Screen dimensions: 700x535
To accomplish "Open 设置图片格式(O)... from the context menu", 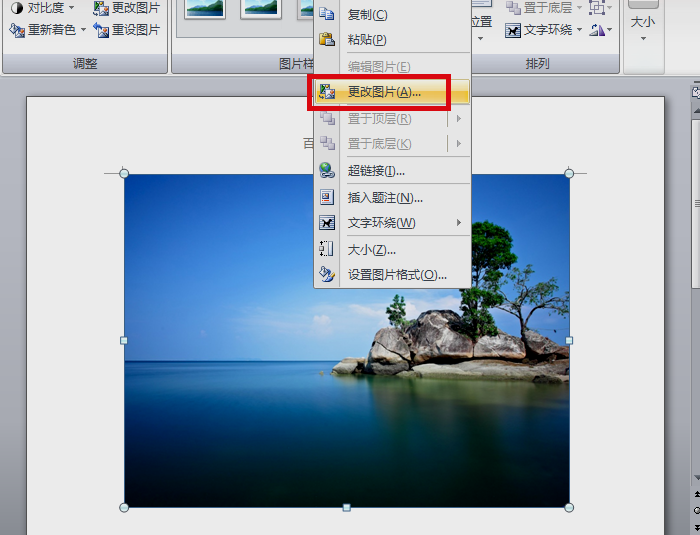I will [392, 275].
